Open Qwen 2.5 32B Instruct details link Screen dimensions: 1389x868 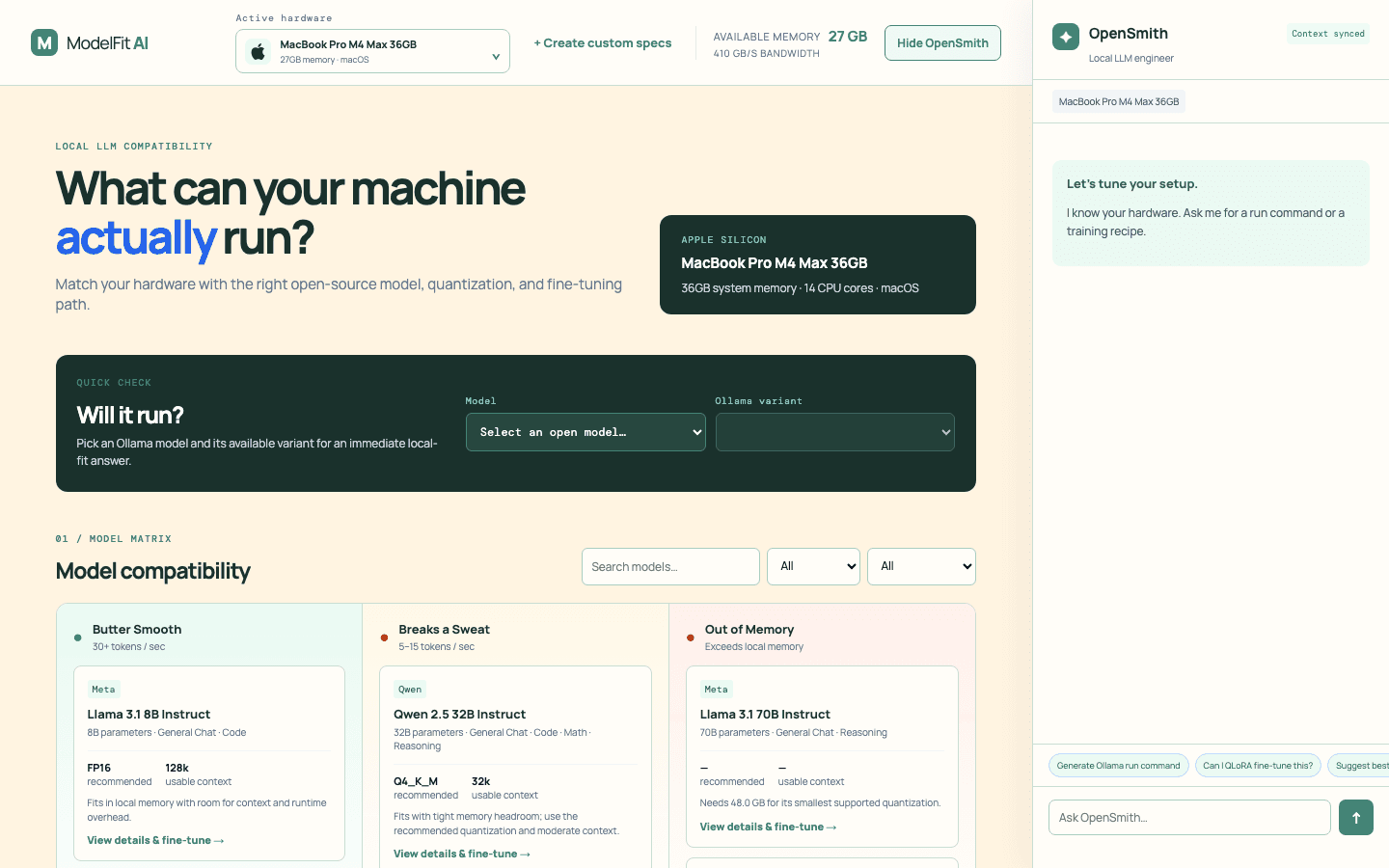tap(462, 854)
